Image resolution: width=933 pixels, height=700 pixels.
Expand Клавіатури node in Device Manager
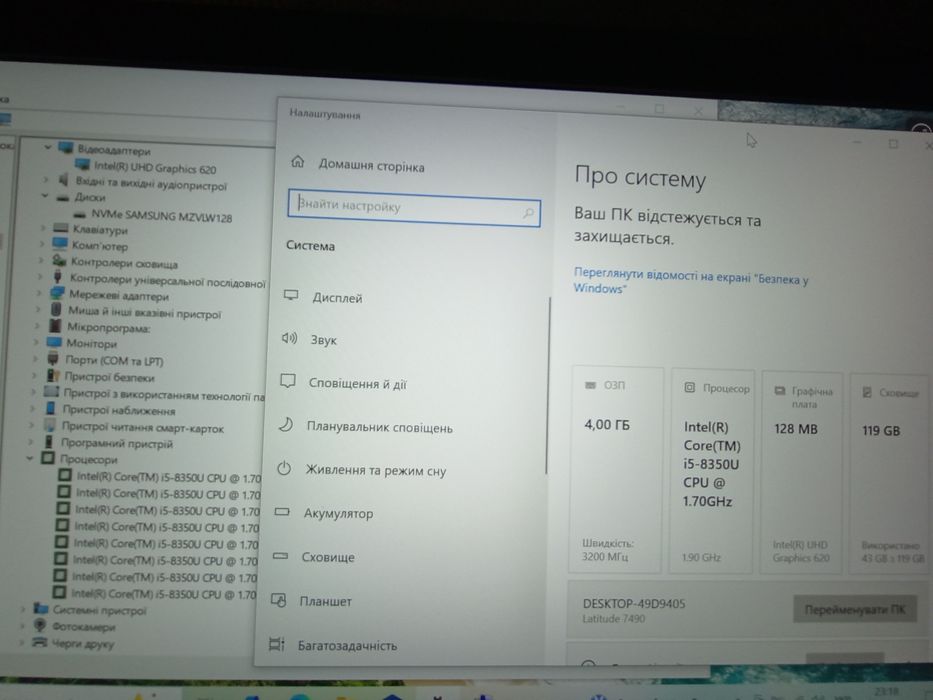(x=43, y=227)
